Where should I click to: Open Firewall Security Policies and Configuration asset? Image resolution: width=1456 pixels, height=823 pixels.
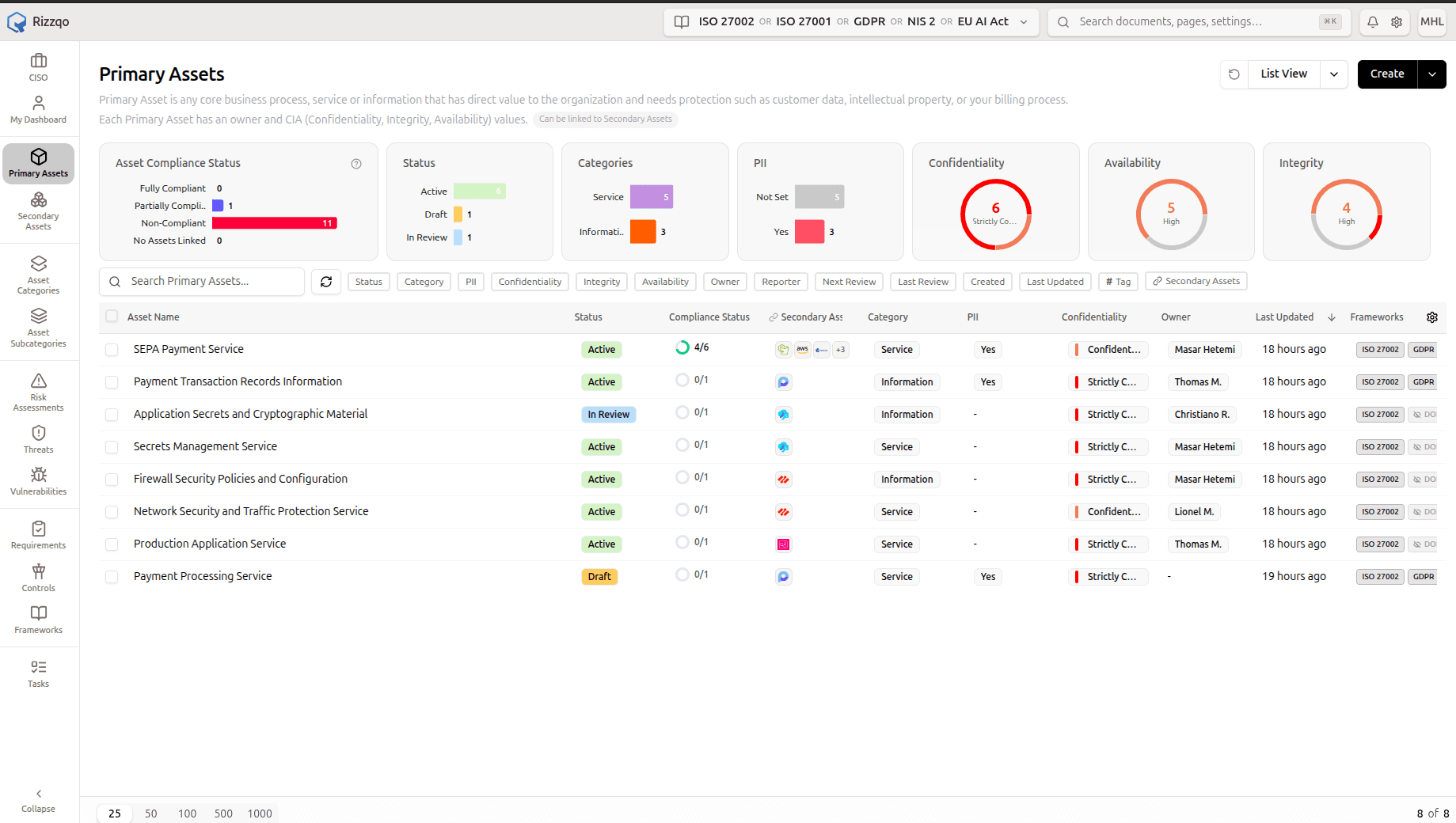(x=241, y=479)
